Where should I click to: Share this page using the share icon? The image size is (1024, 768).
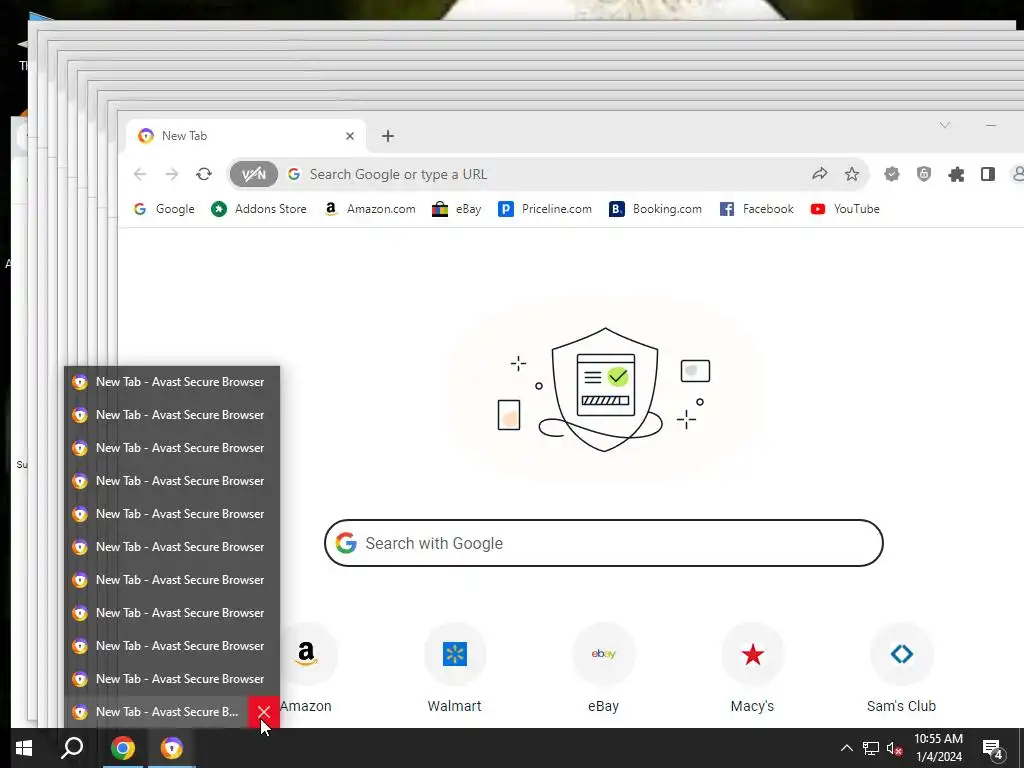click(820, 174)
